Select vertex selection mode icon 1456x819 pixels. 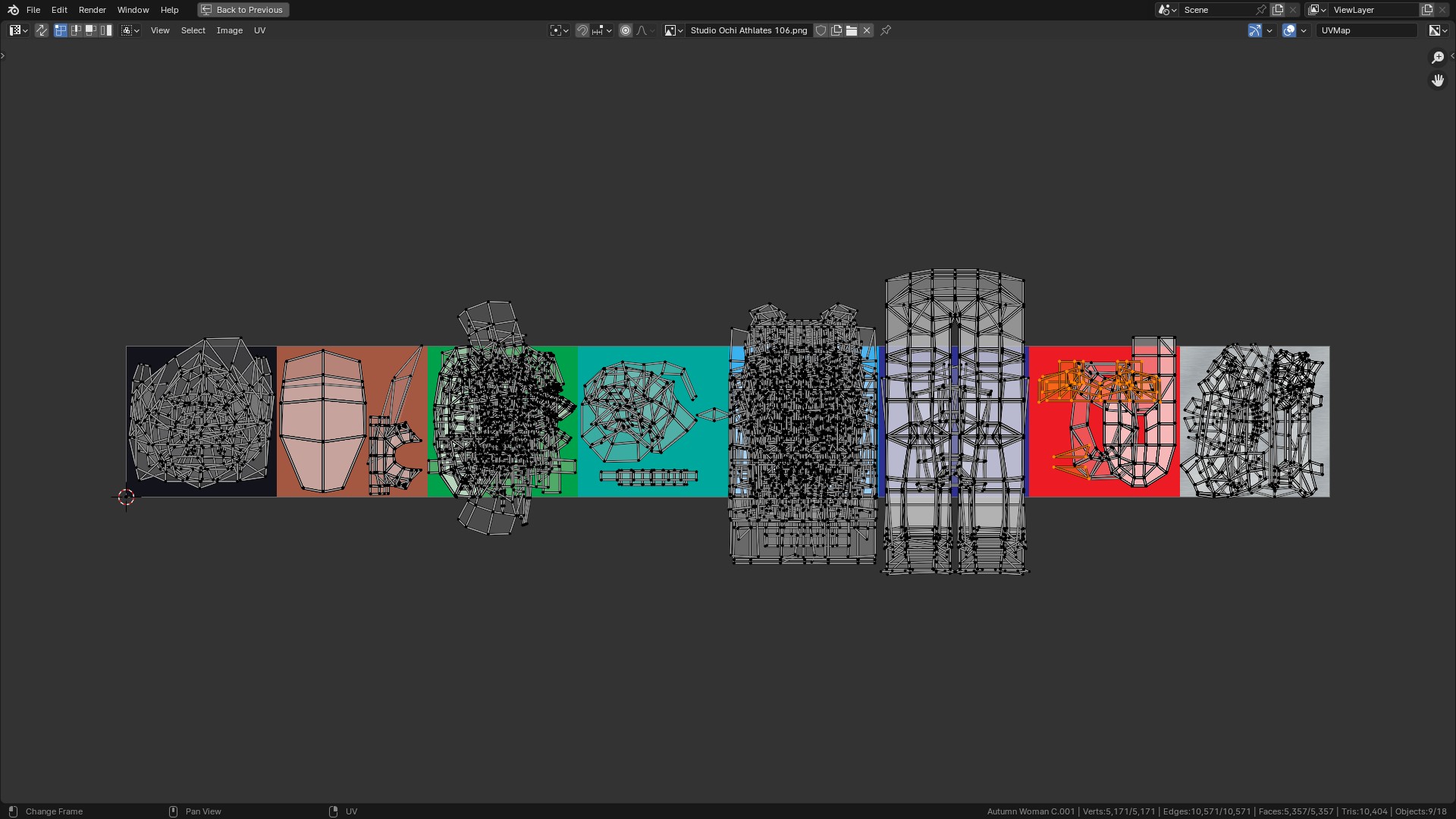(x=61, y=30)
